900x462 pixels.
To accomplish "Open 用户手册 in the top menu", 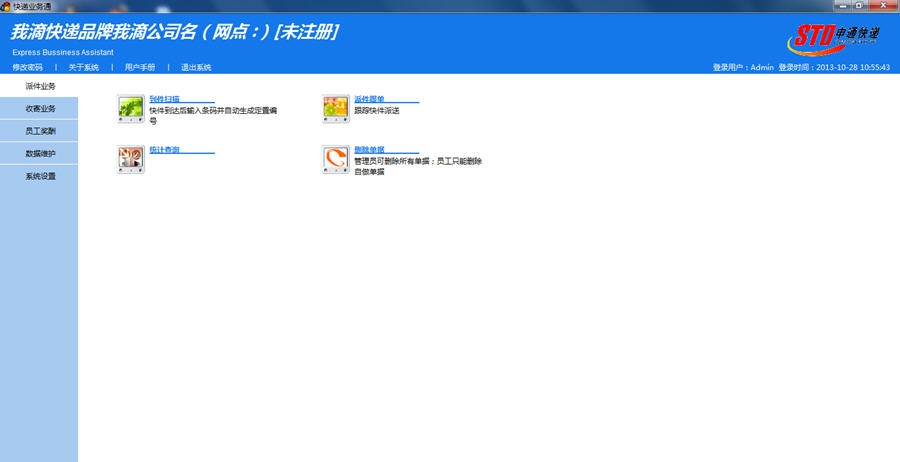I will (140, 67).
